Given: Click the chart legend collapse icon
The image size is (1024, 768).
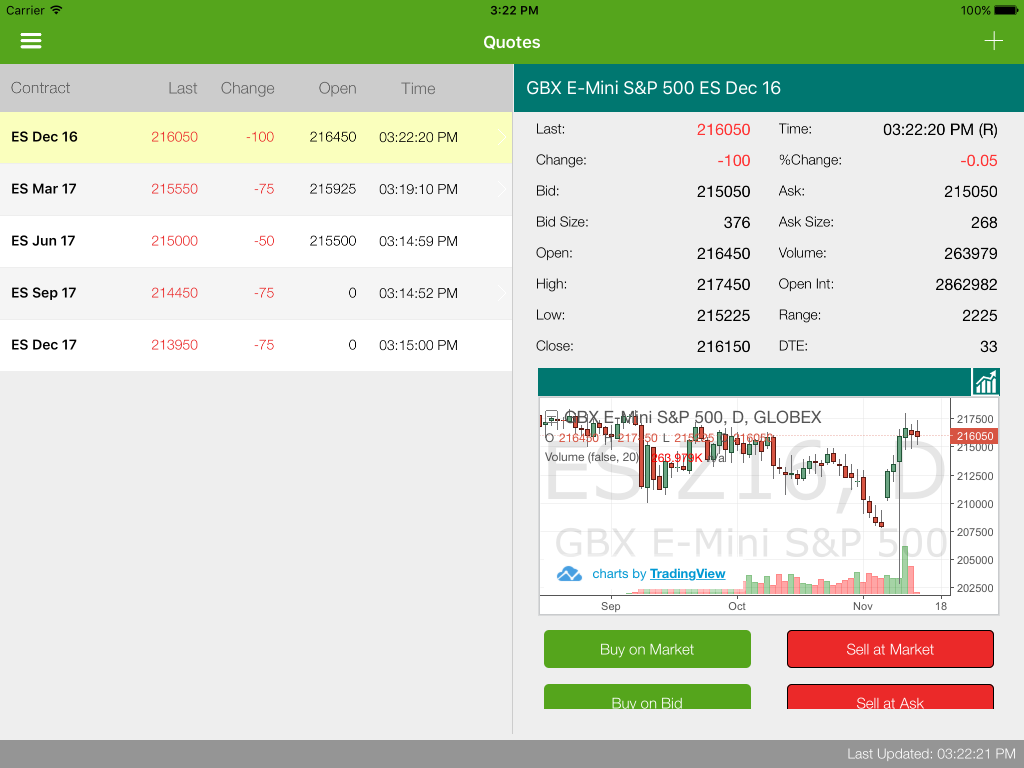Looking at the screenshot, I should (551, 416).
